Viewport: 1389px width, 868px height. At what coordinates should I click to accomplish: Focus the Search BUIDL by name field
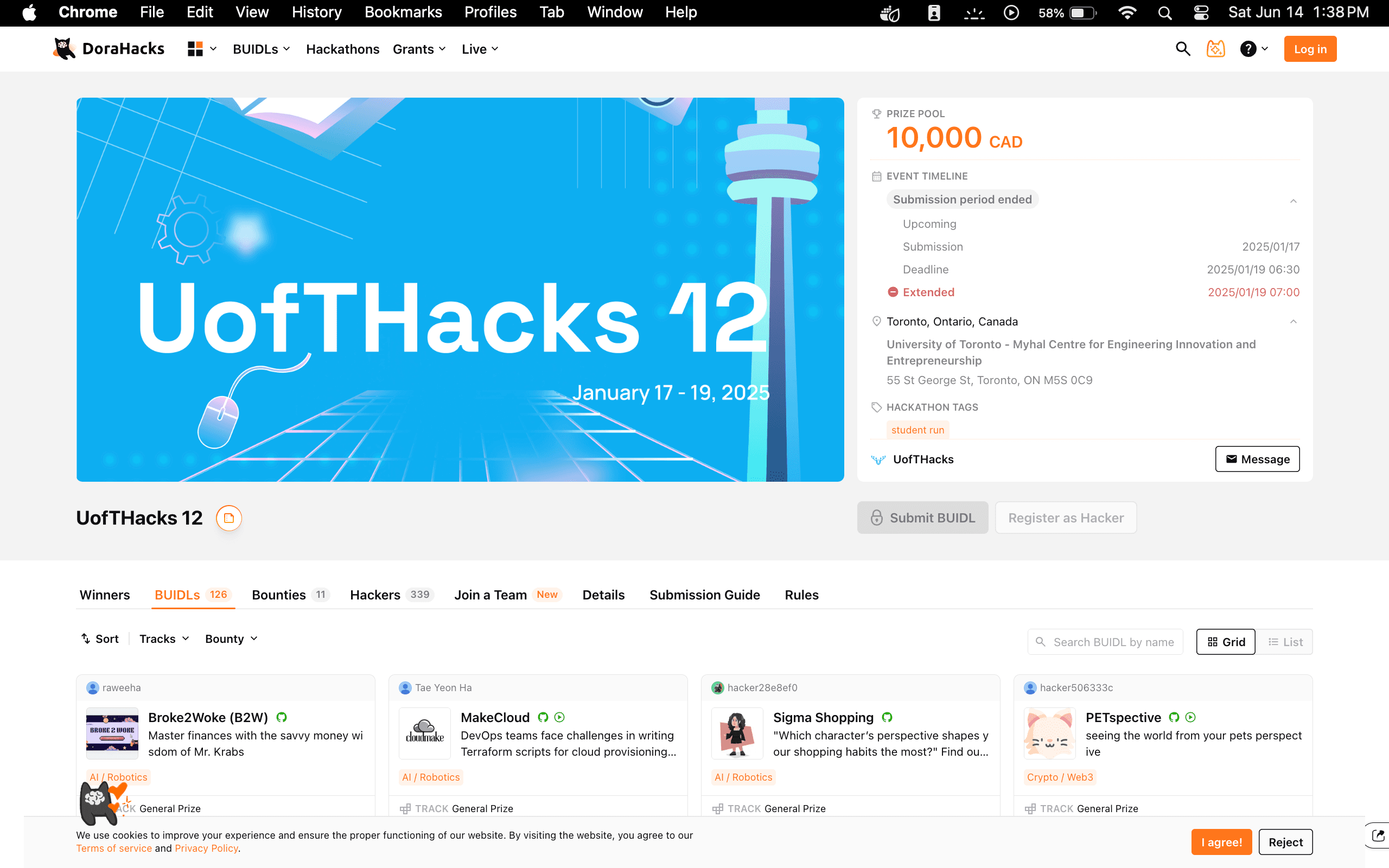point(1105,642)
